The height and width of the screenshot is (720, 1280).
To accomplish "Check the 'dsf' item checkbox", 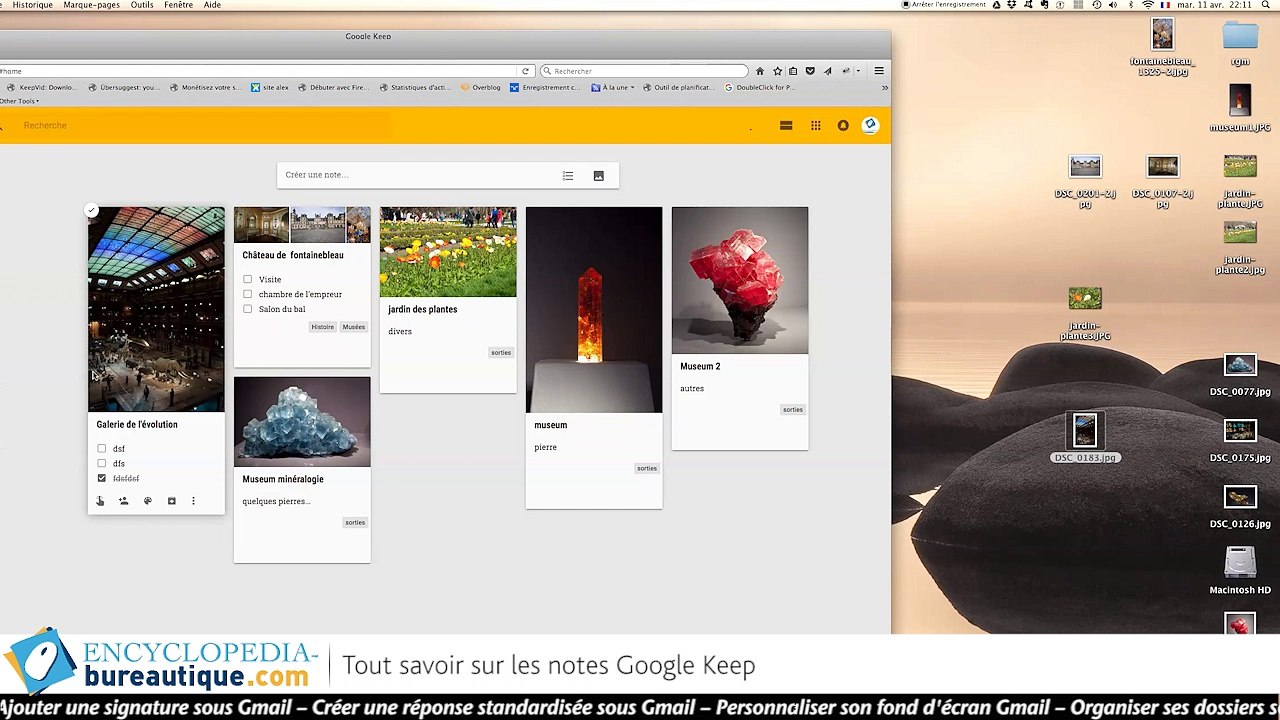I will coord(101,449).
